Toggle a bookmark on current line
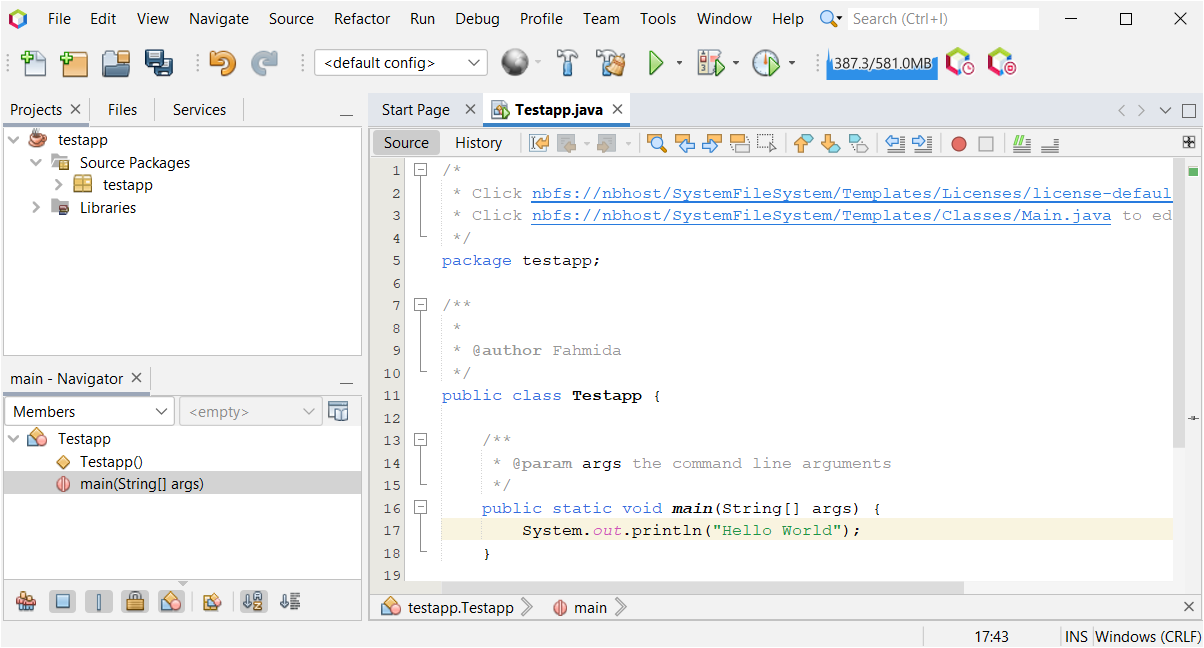This screenshot has height=648, width=1204. [x=858, y=143]
